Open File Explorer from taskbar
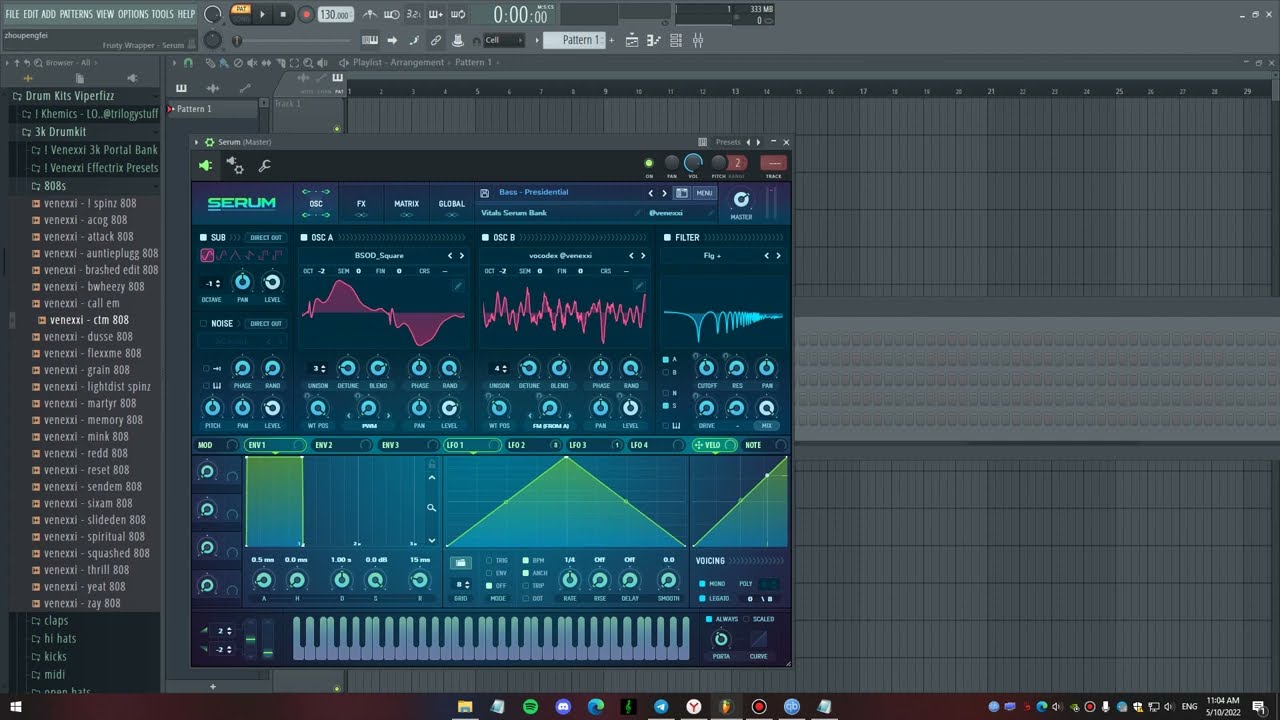Screen dimensions: 1280x720 click(465, 707)
